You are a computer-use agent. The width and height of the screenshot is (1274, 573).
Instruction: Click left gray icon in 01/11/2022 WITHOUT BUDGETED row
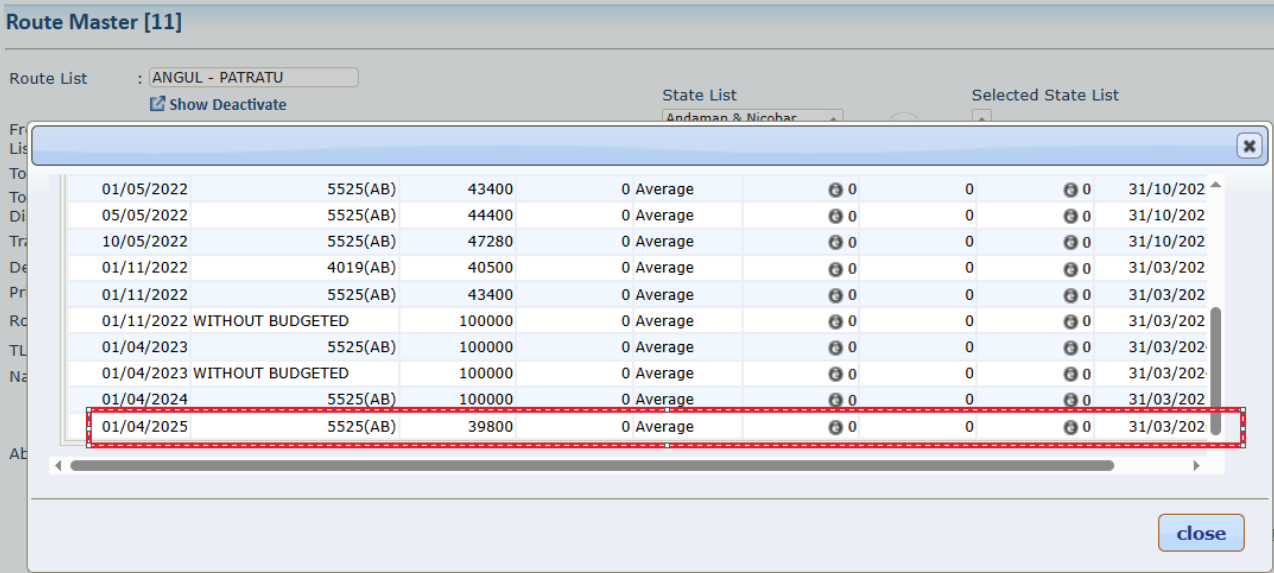[x=835, y=321]
